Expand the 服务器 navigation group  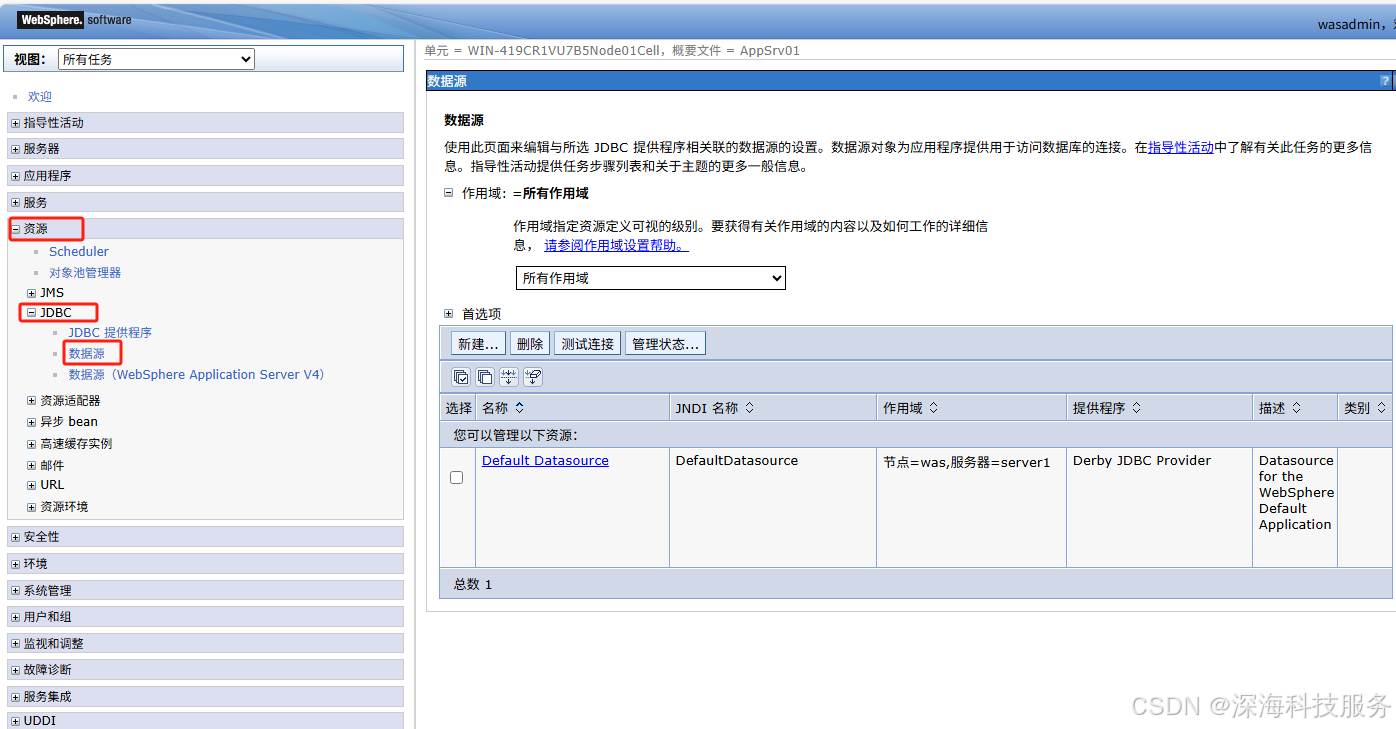(15, 149)
